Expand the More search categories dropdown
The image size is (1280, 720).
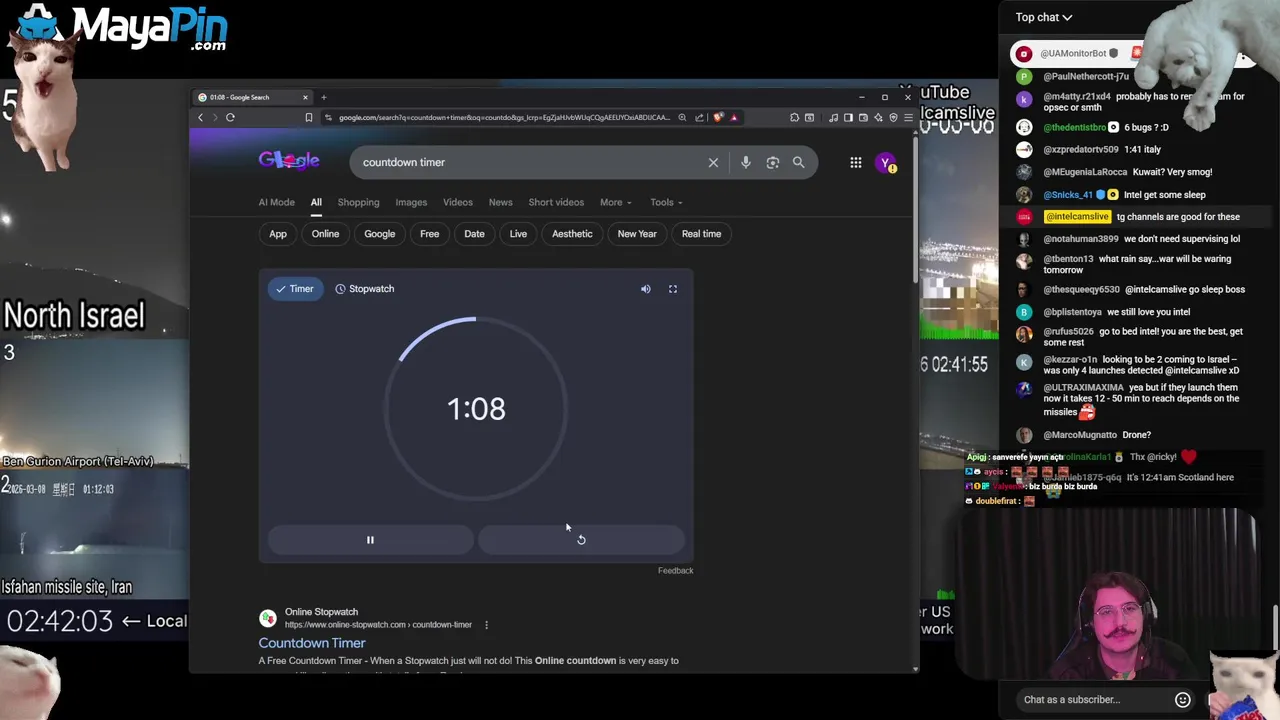pos(615,202)
